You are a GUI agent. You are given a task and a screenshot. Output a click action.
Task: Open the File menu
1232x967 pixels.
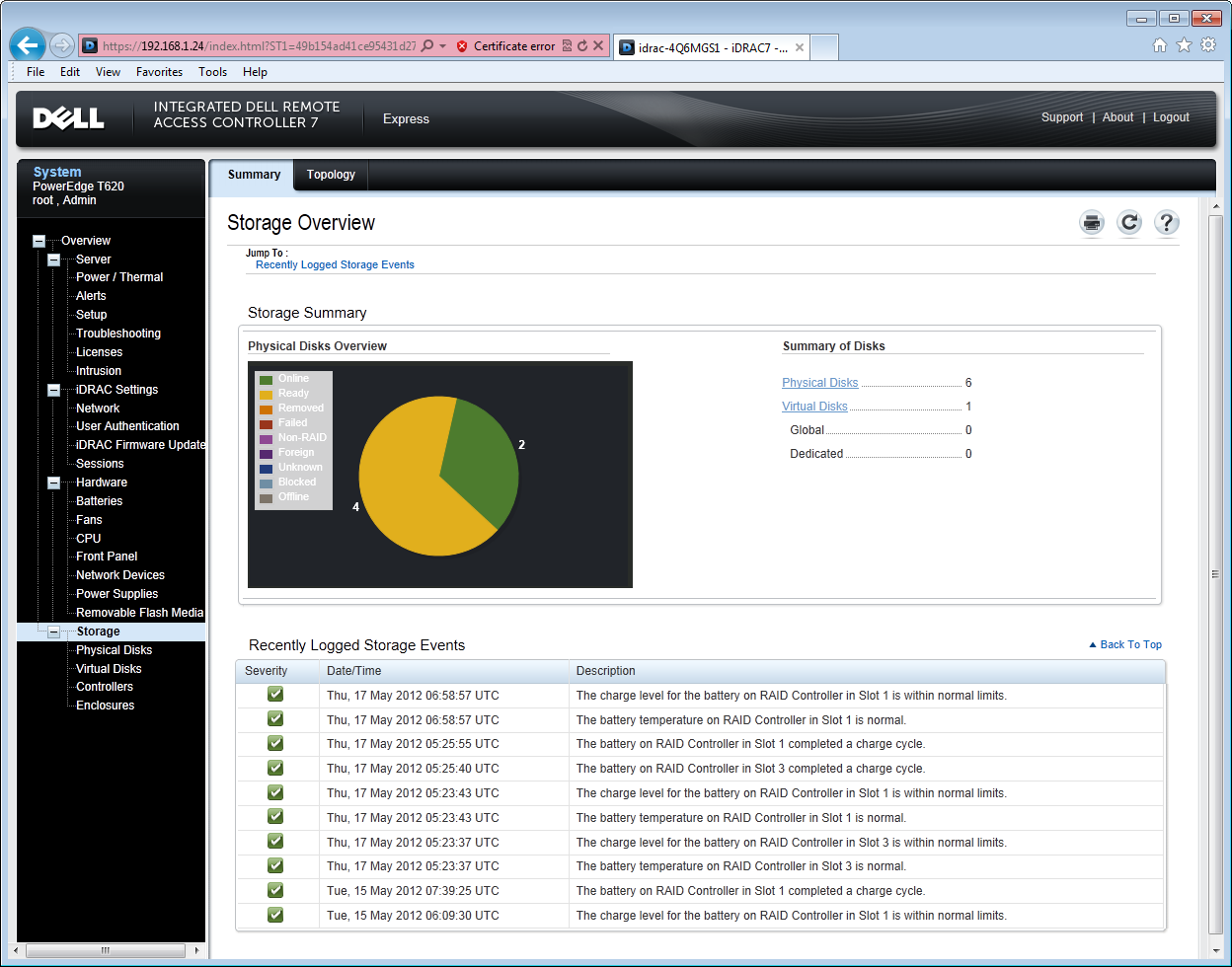[x=36, y=72]
